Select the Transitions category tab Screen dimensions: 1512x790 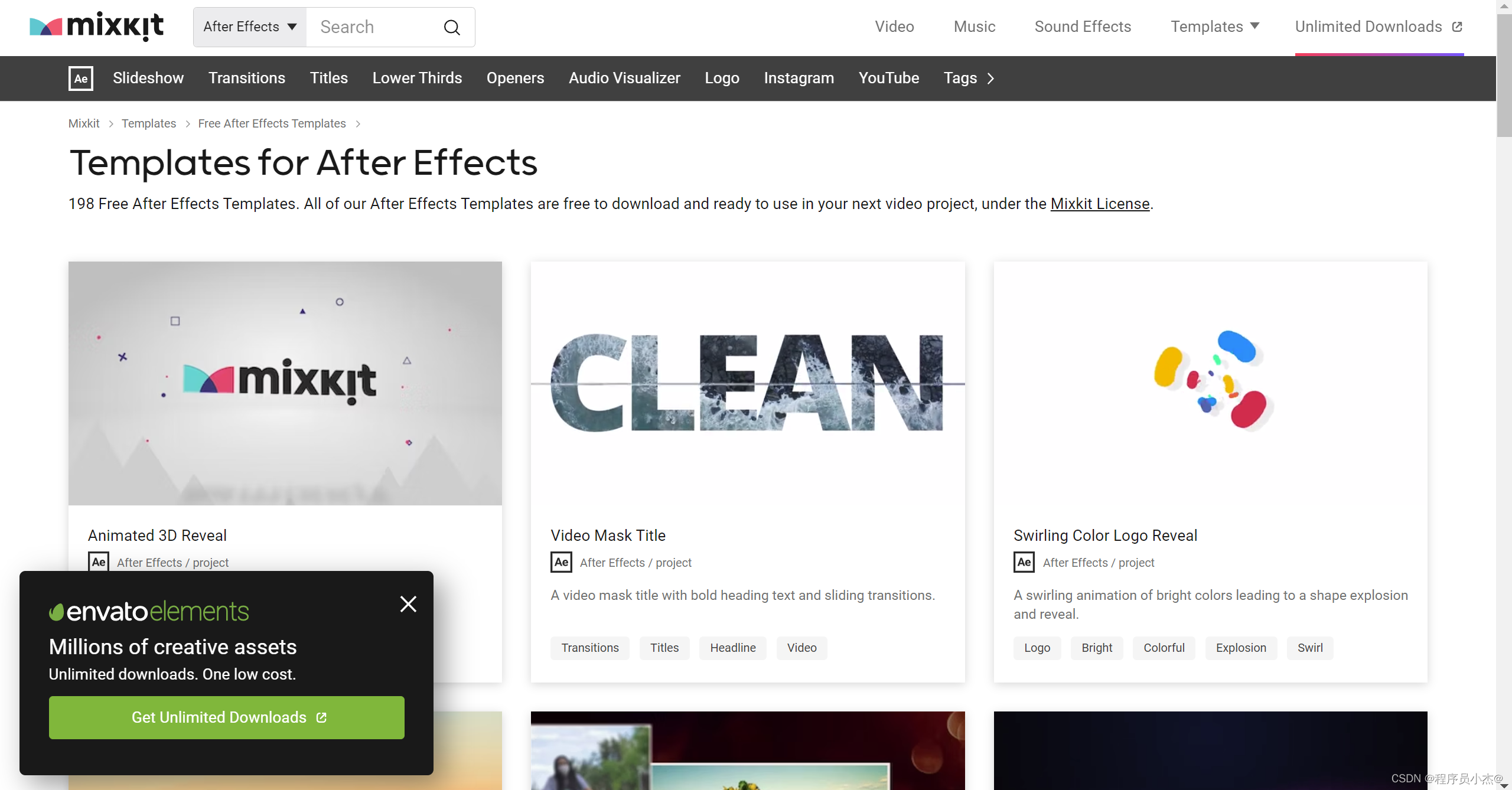coord(246,78)
